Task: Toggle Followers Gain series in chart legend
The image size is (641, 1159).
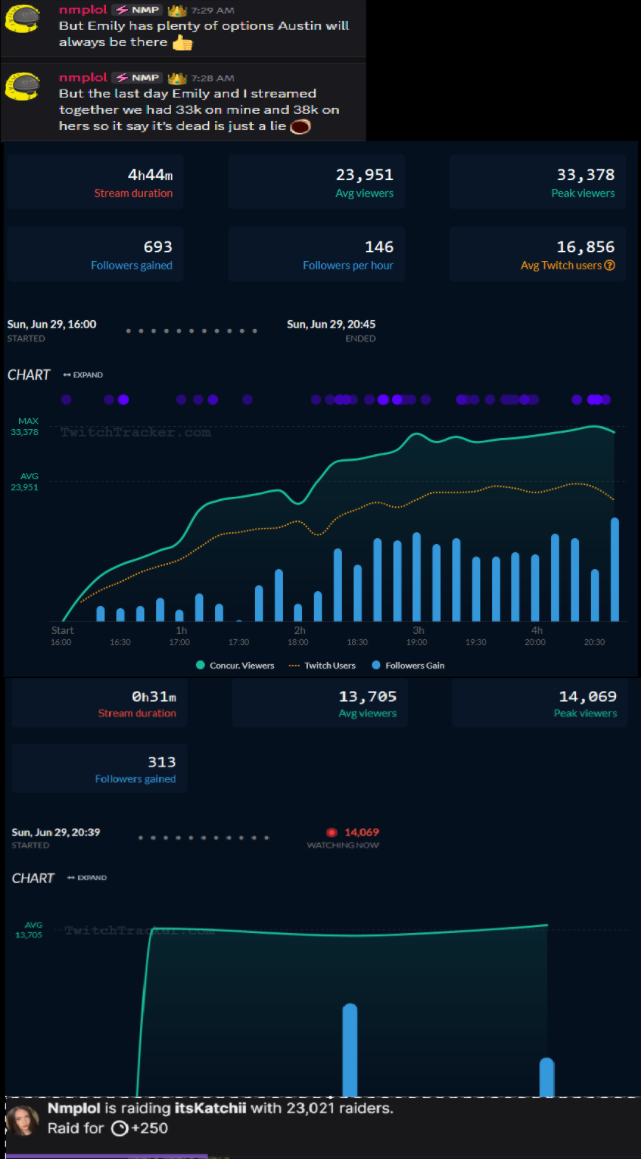Action: click(x=407, y=665)
